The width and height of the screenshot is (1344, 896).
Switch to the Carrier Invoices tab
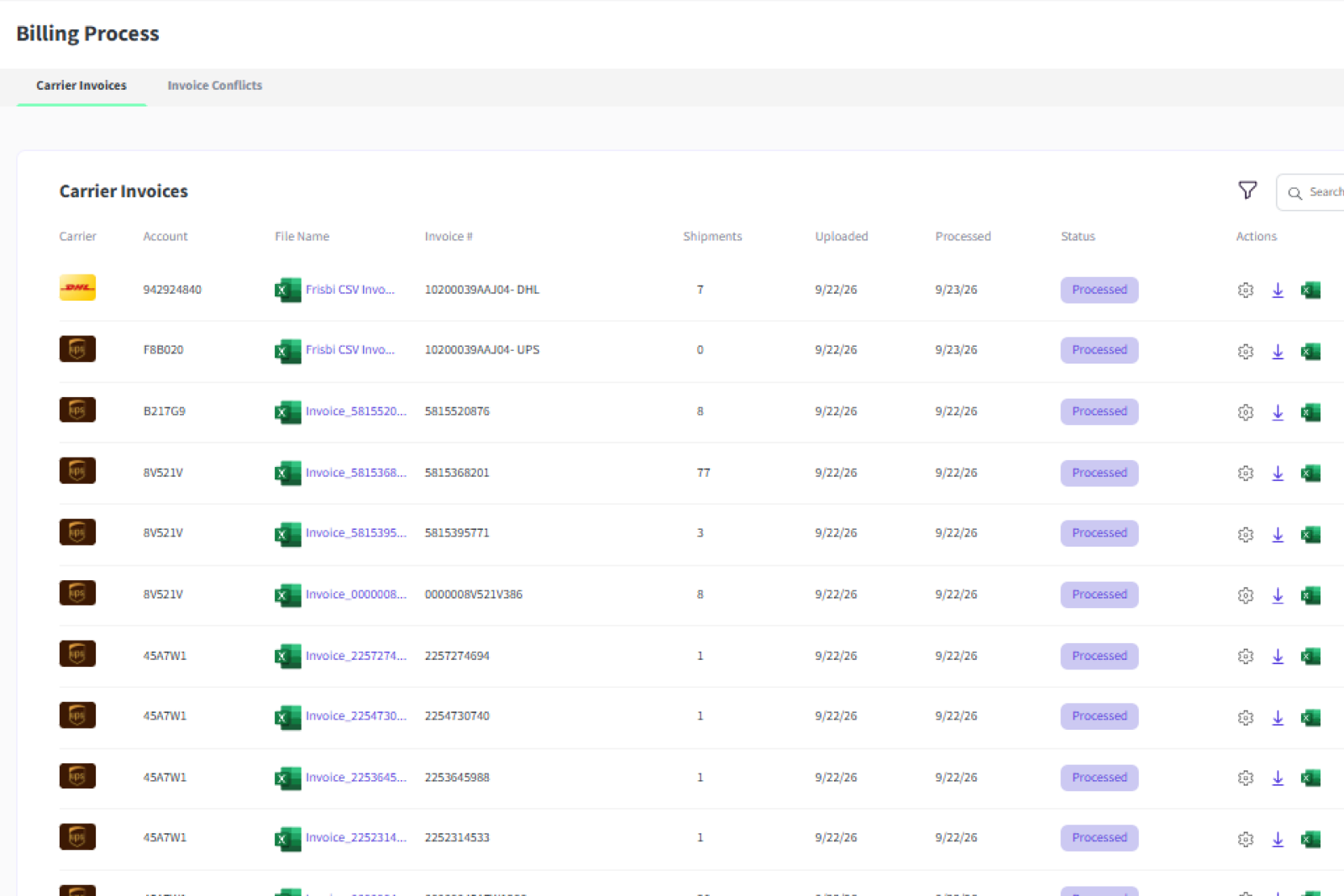click(81, 86)
